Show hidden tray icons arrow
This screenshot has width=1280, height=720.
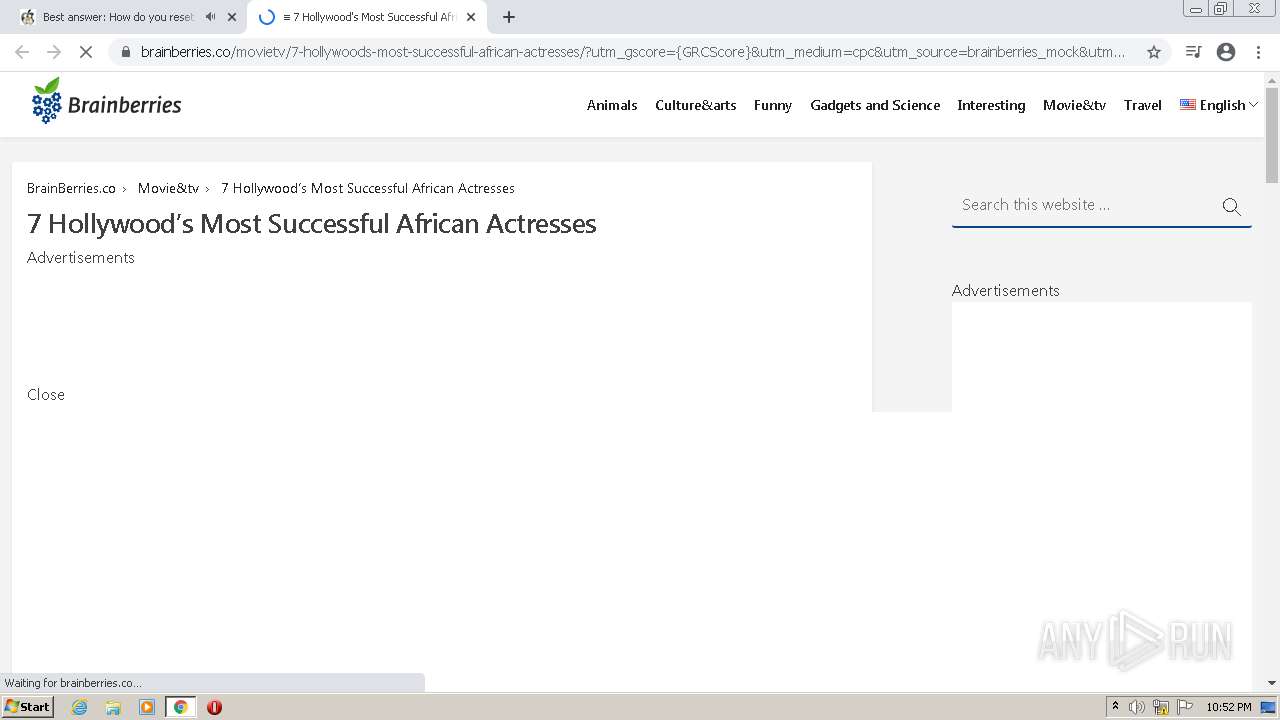(x=1116, y=707)
